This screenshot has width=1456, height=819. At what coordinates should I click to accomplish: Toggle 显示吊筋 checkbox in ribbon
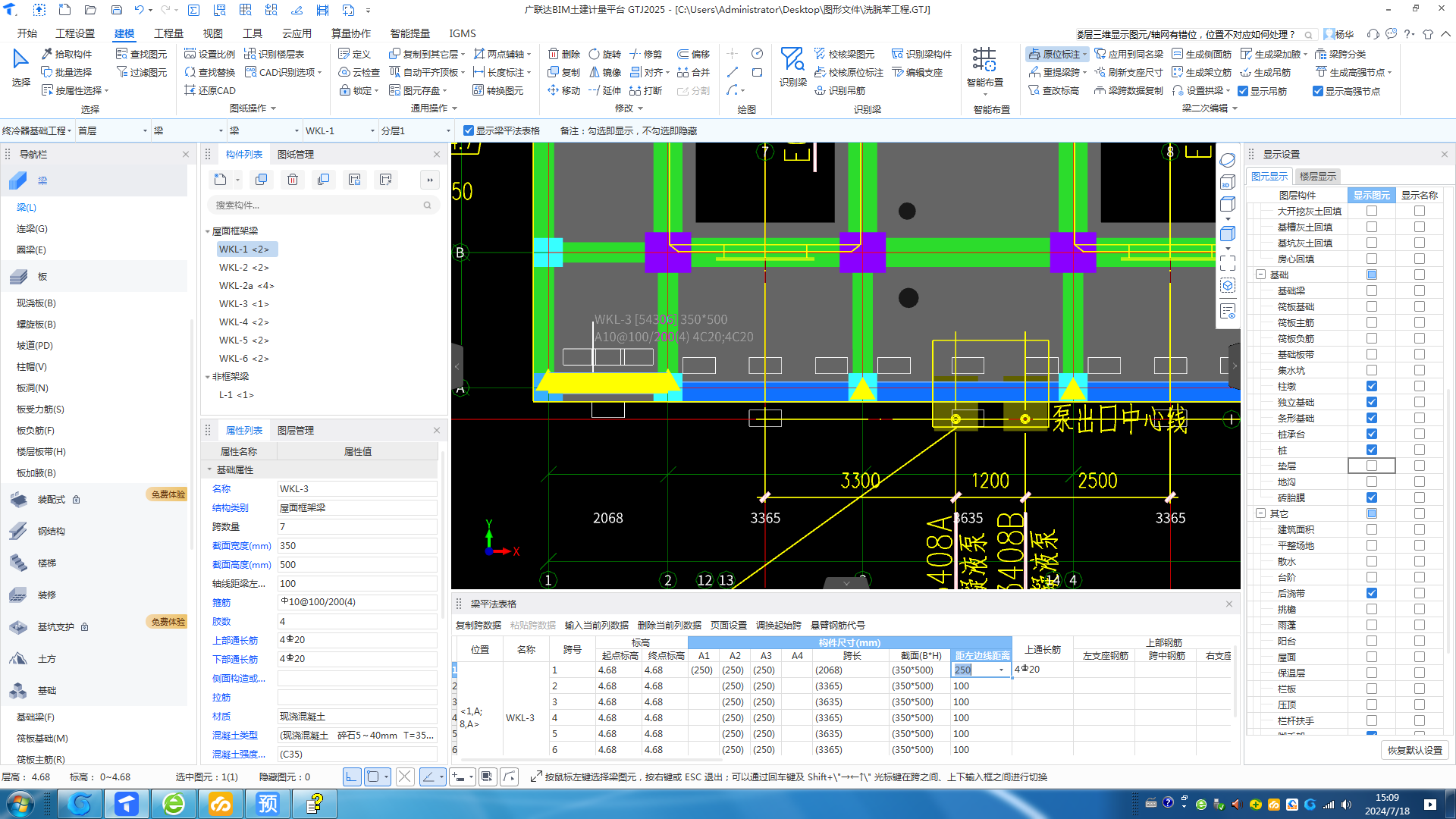[x=1243, y=91]
